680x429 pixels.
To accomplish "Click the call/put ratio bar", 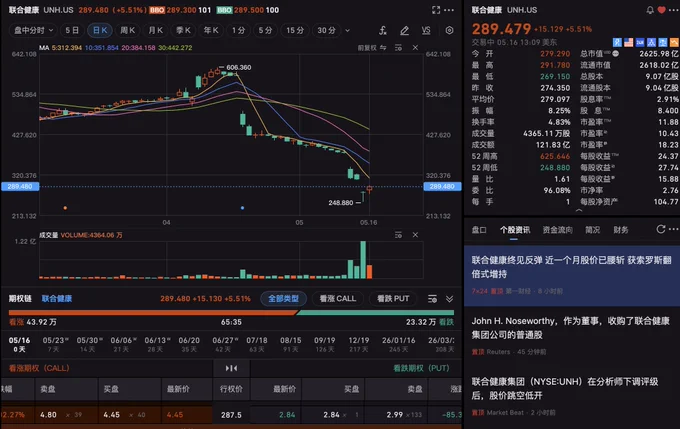I will 231,312.
